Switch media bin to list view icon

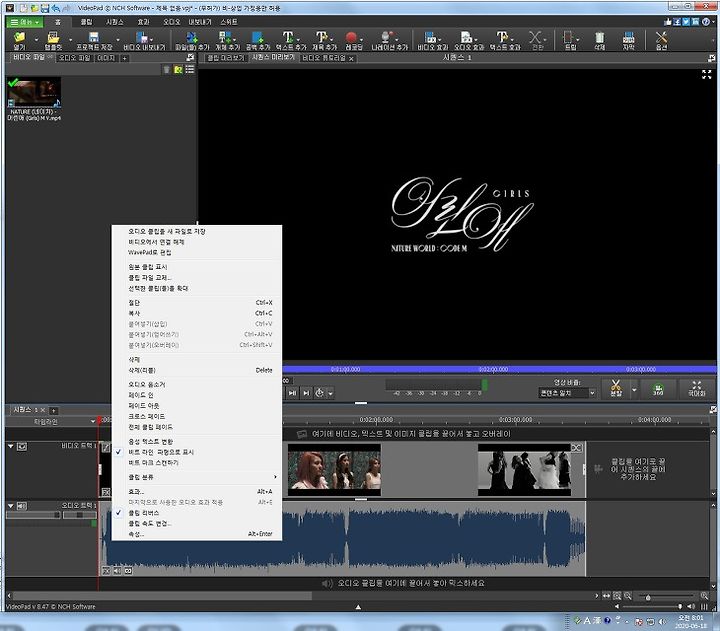point(190,69)
